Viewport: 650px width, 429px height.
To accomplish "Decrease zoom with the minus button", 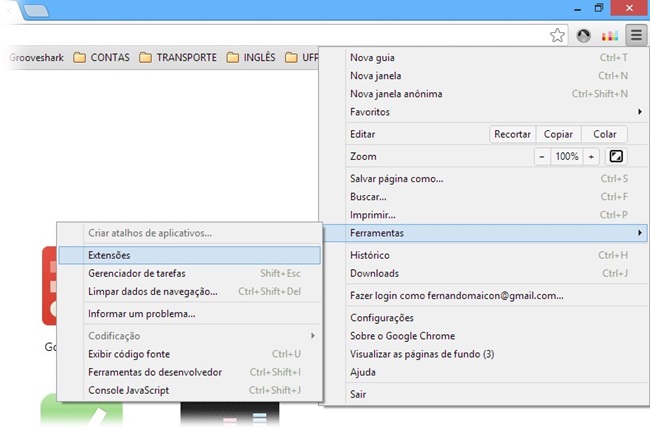I will click(x=542, y=156).
